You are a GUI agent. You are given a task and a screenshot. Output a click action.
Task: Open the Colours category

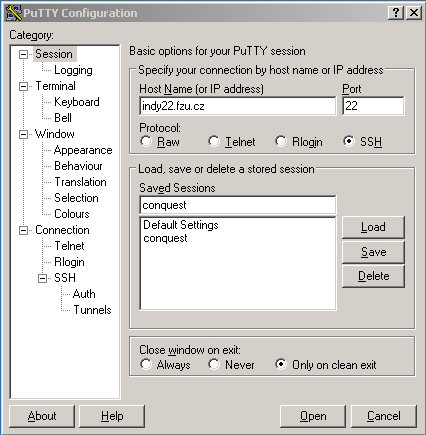click(x=72, y=214)
